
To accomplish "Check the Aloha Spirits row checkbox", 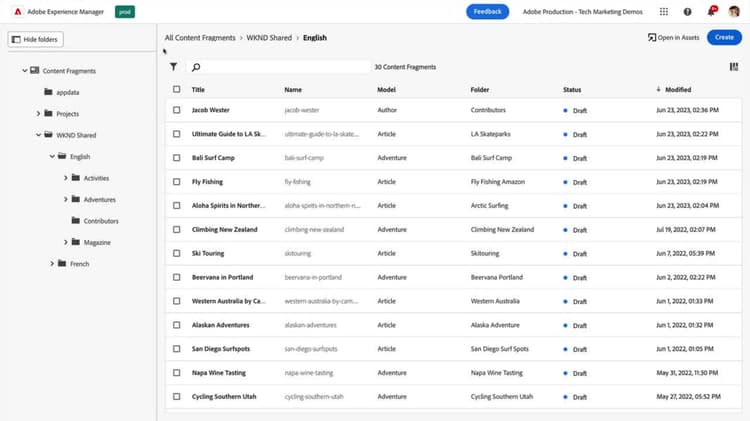I will coord(176,206).
